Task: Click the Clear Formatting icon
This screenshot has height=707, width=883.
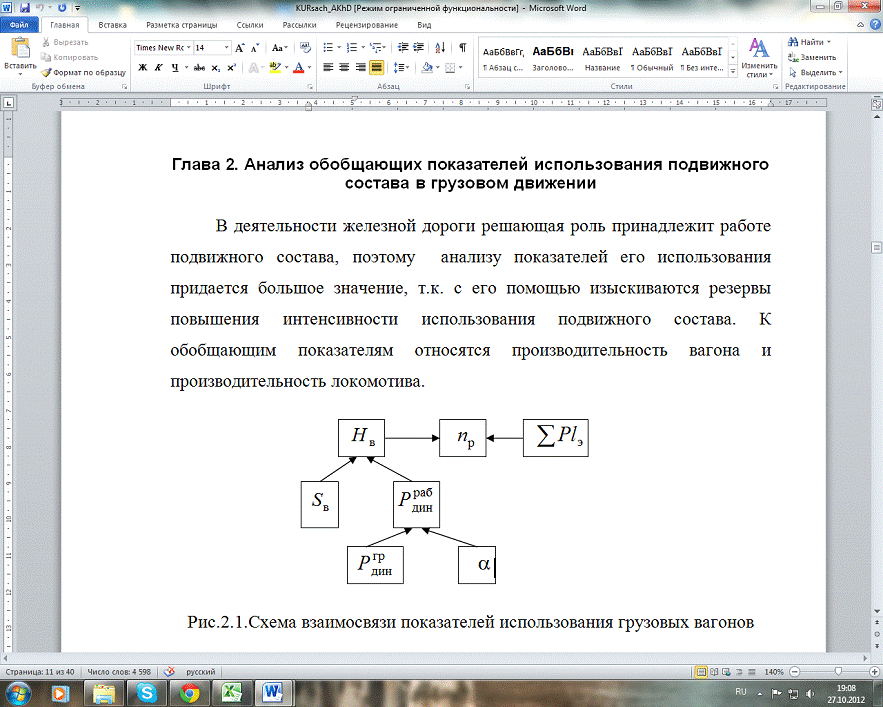Action: point(305,48)
